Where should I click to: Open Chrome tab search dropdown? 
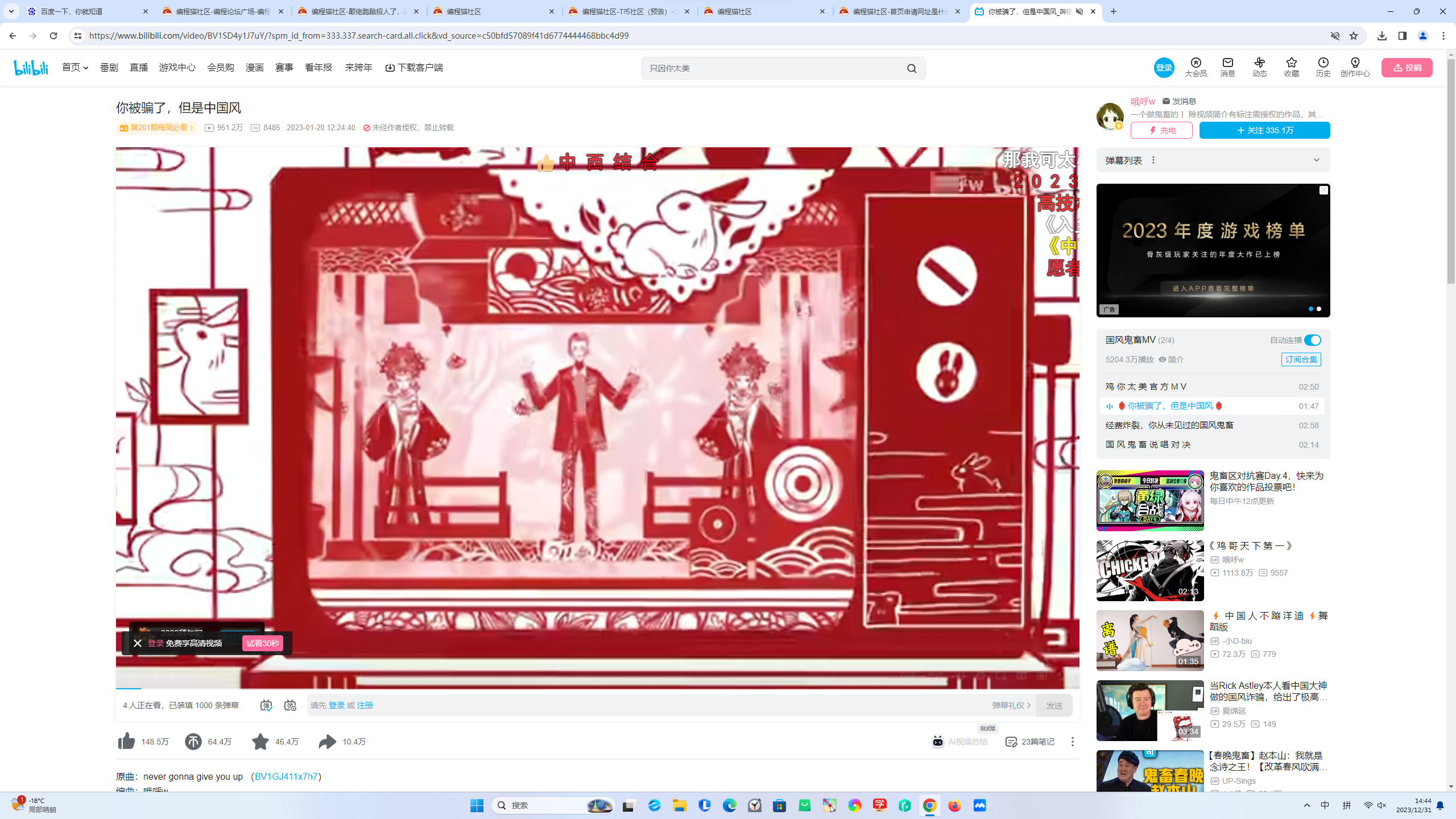point(11,11)
